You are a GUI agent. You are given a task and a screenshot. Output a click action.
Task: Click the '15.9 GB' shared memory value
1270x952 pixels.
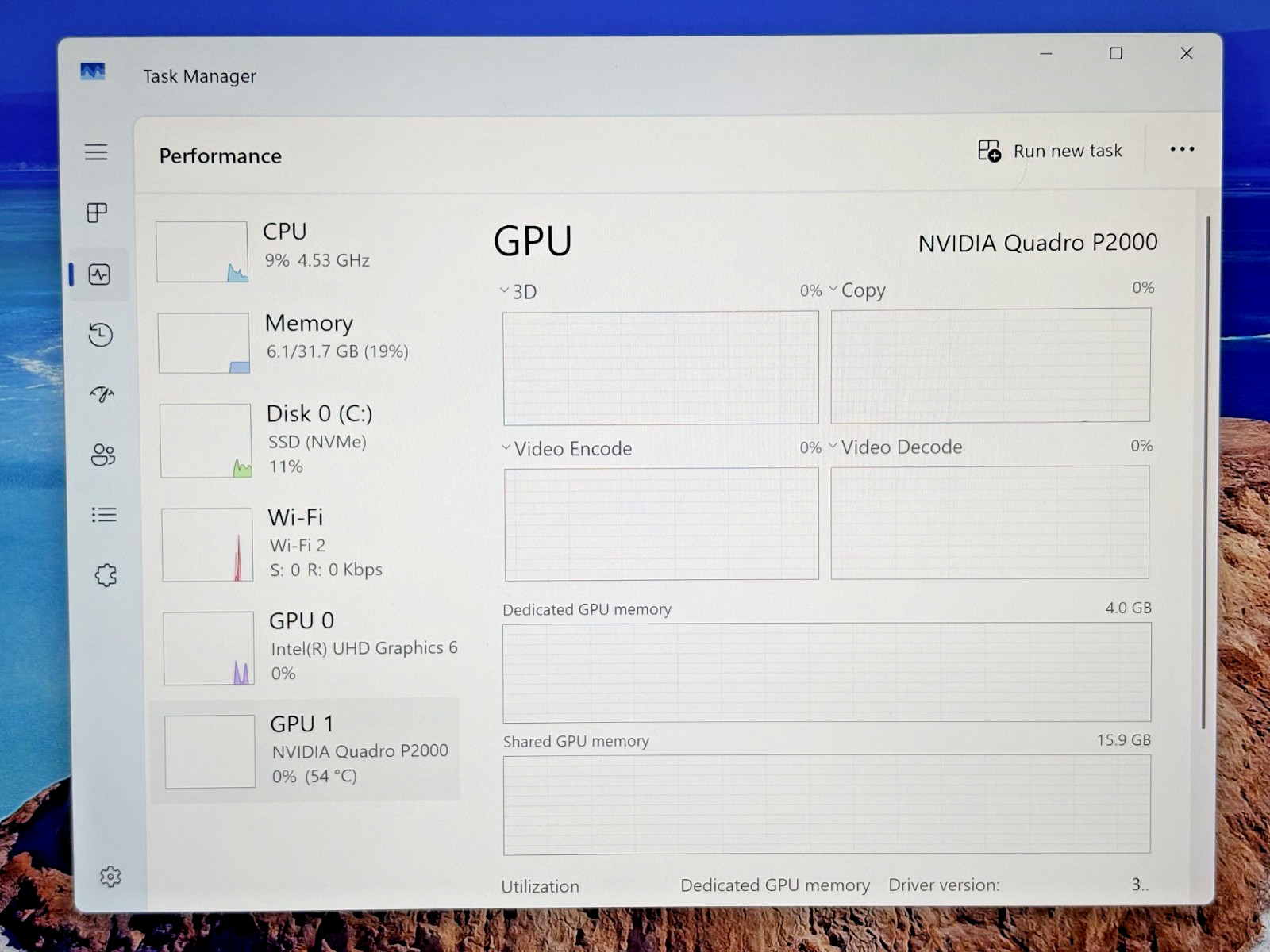1124,739
